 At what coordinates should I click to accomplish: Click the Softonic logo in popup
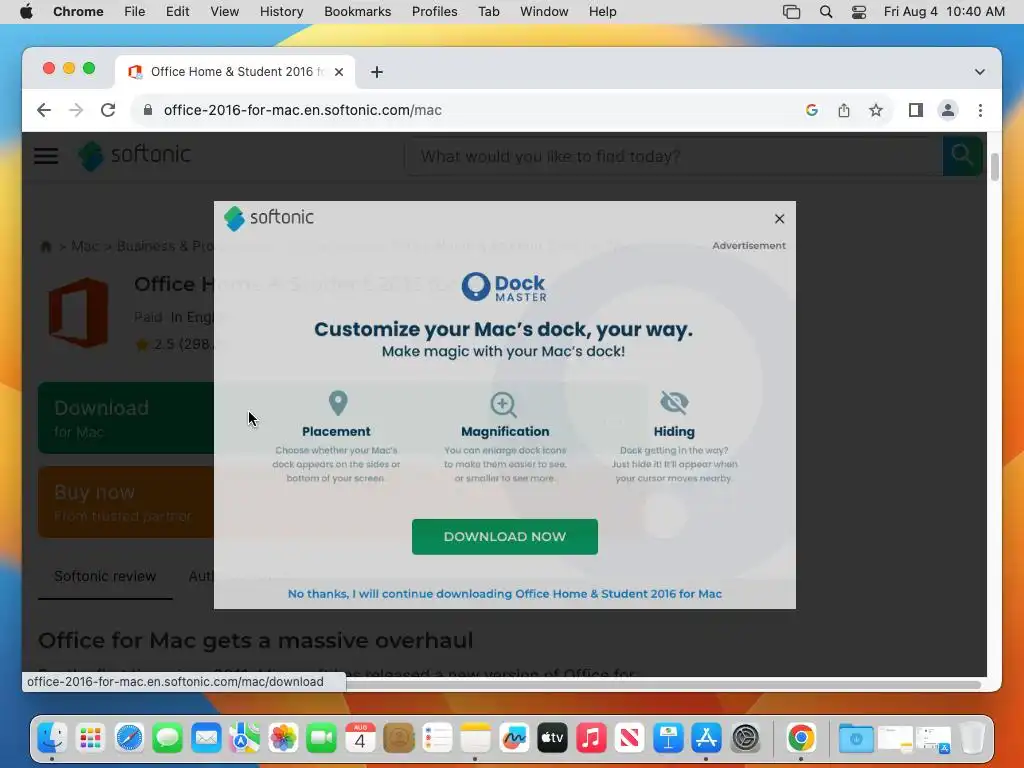(x=268, y=217)
